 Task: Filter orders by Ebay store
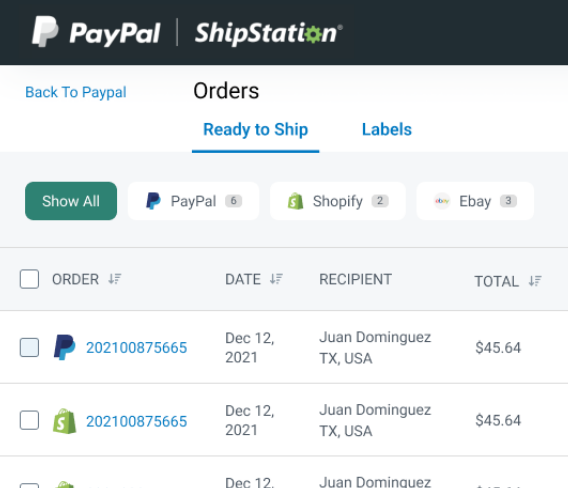point(475,201)
